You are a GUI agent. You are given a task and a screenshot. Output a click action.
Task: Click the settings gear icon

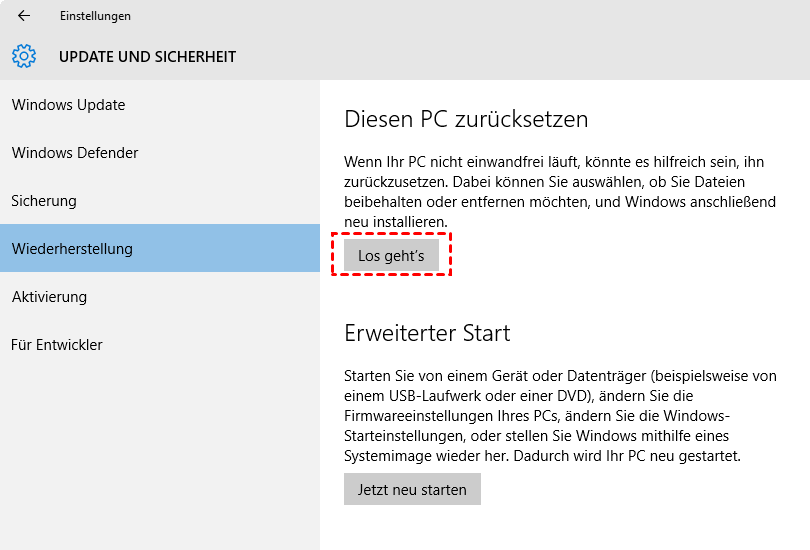24,56
